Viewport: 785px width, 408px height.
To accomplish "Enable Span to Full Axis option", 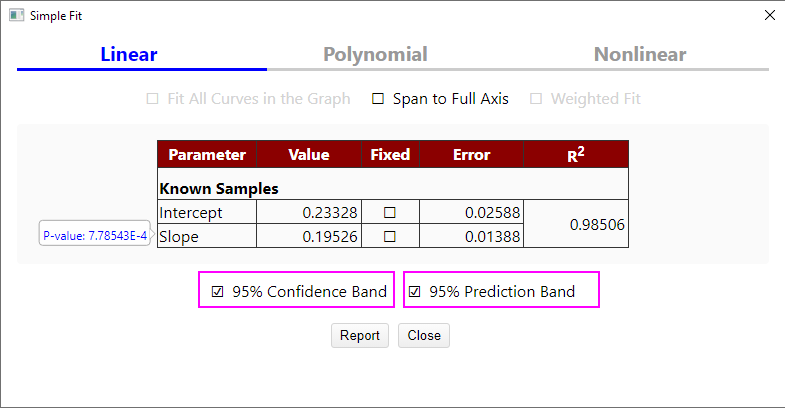I will coord(378,99).
